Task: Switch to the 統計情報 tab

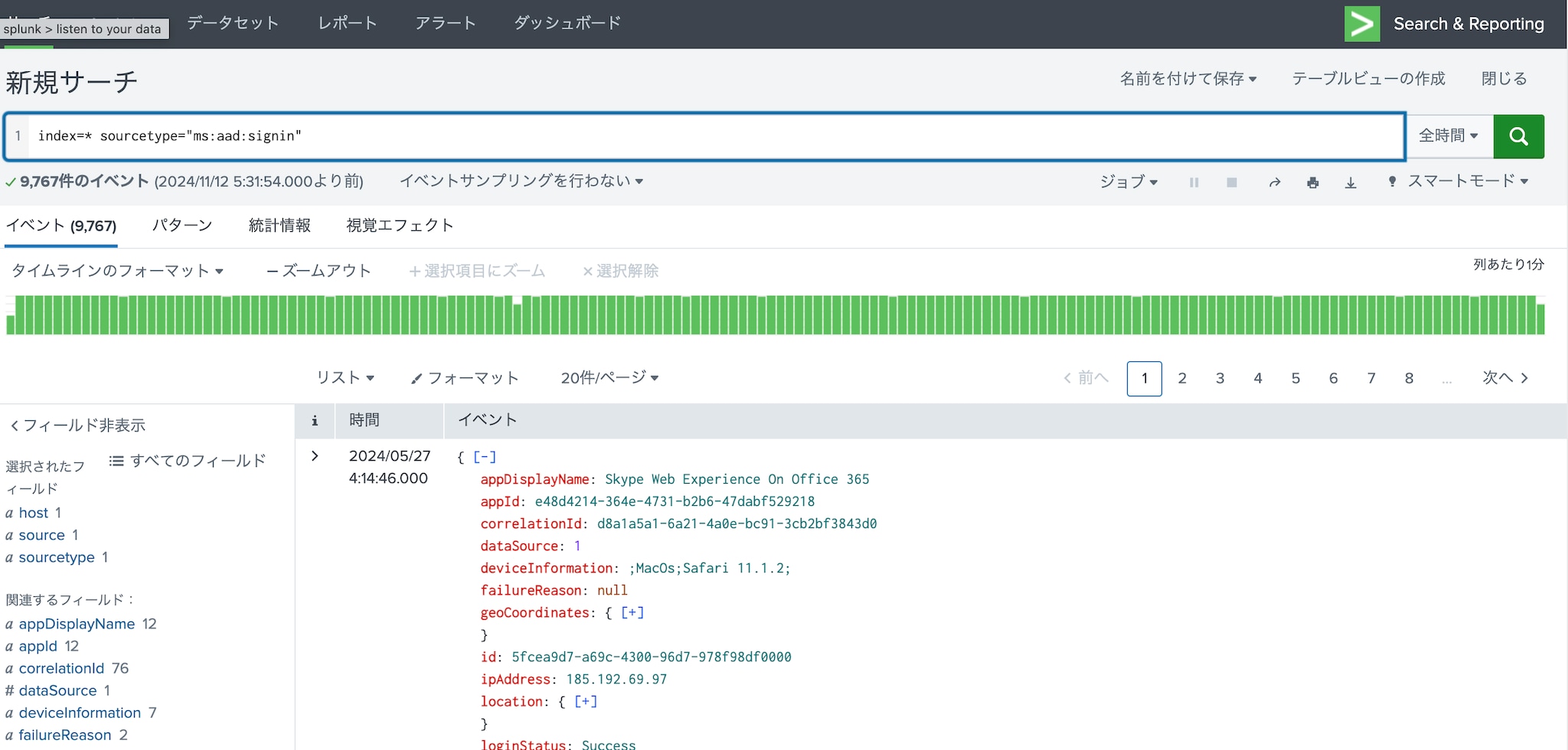Action: pyautogui.click(x=279, y=225)
